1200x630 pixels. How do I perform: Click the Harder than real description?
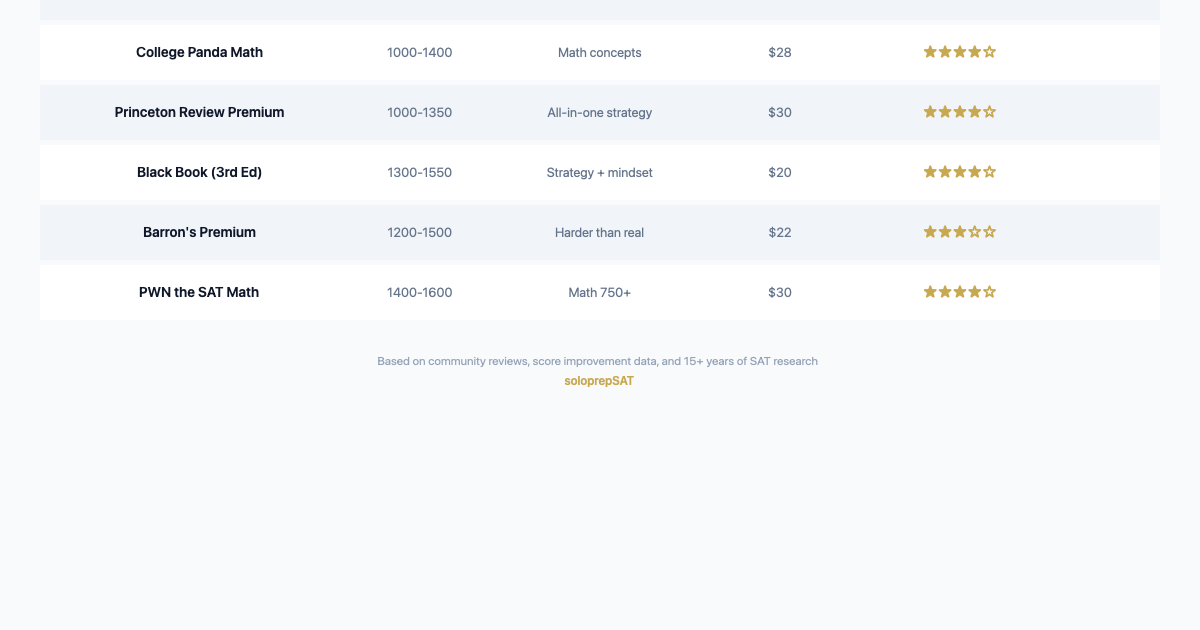(x=600, y=232)
